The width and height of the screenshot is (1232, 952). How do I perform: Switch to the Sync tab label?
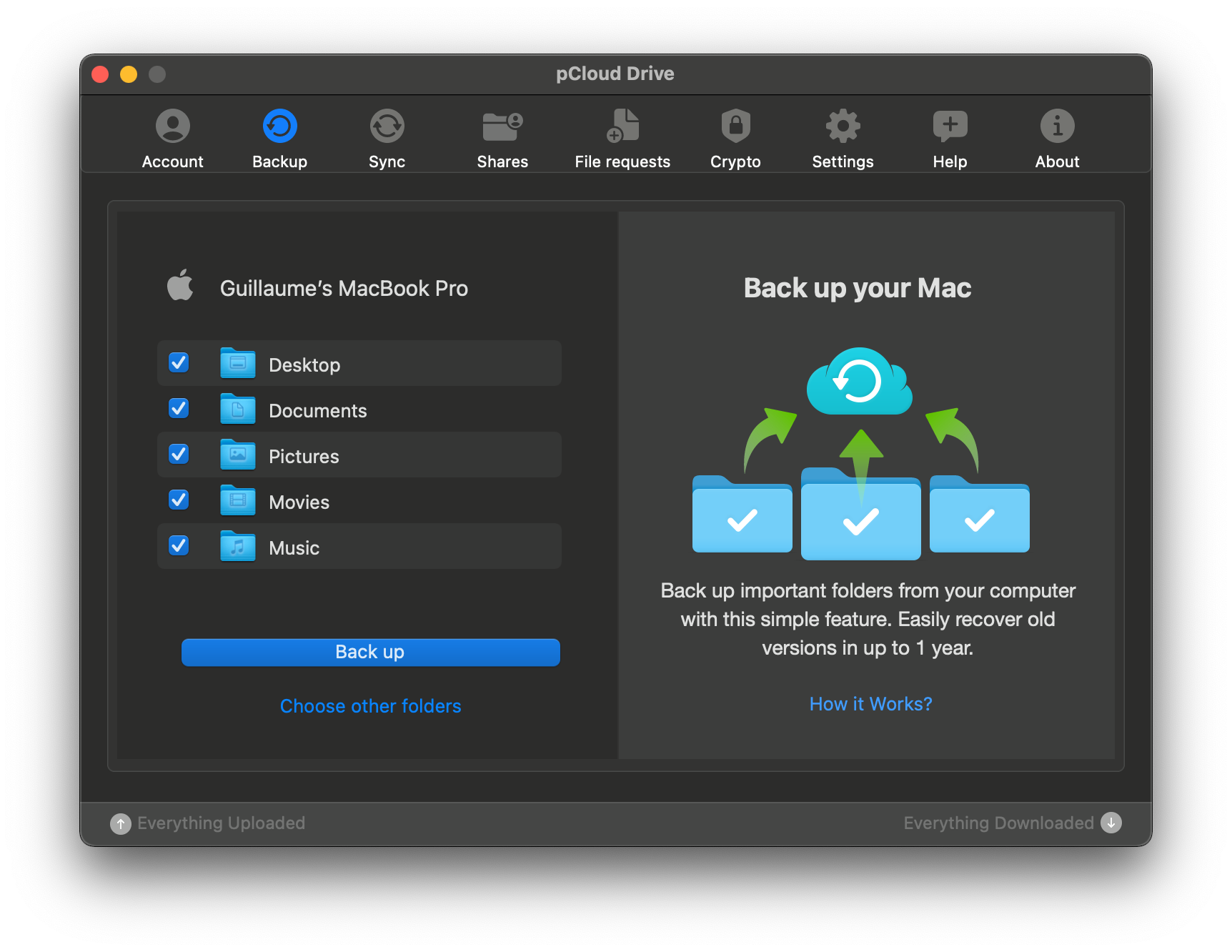(x=387, y=162)
